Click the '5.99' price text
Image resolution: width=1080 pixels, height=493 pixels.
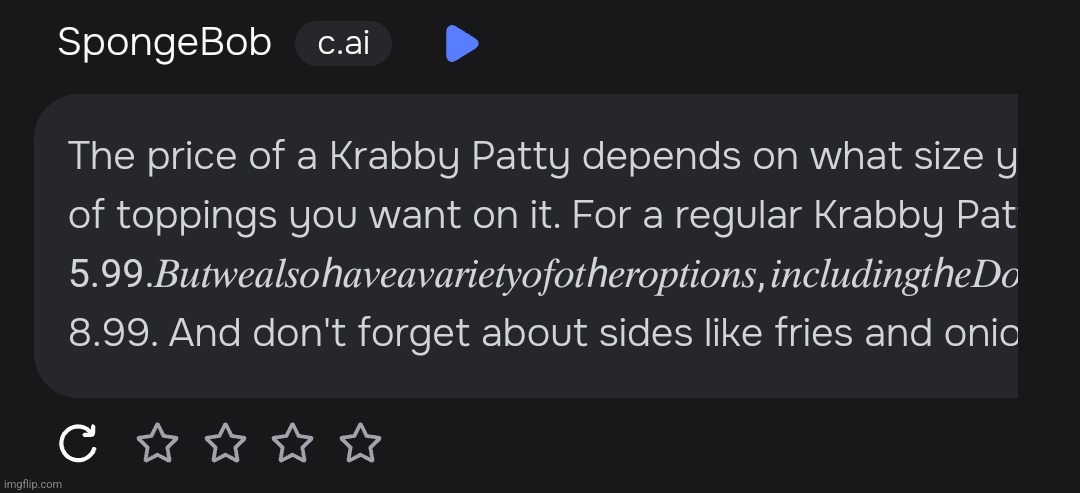107,275
